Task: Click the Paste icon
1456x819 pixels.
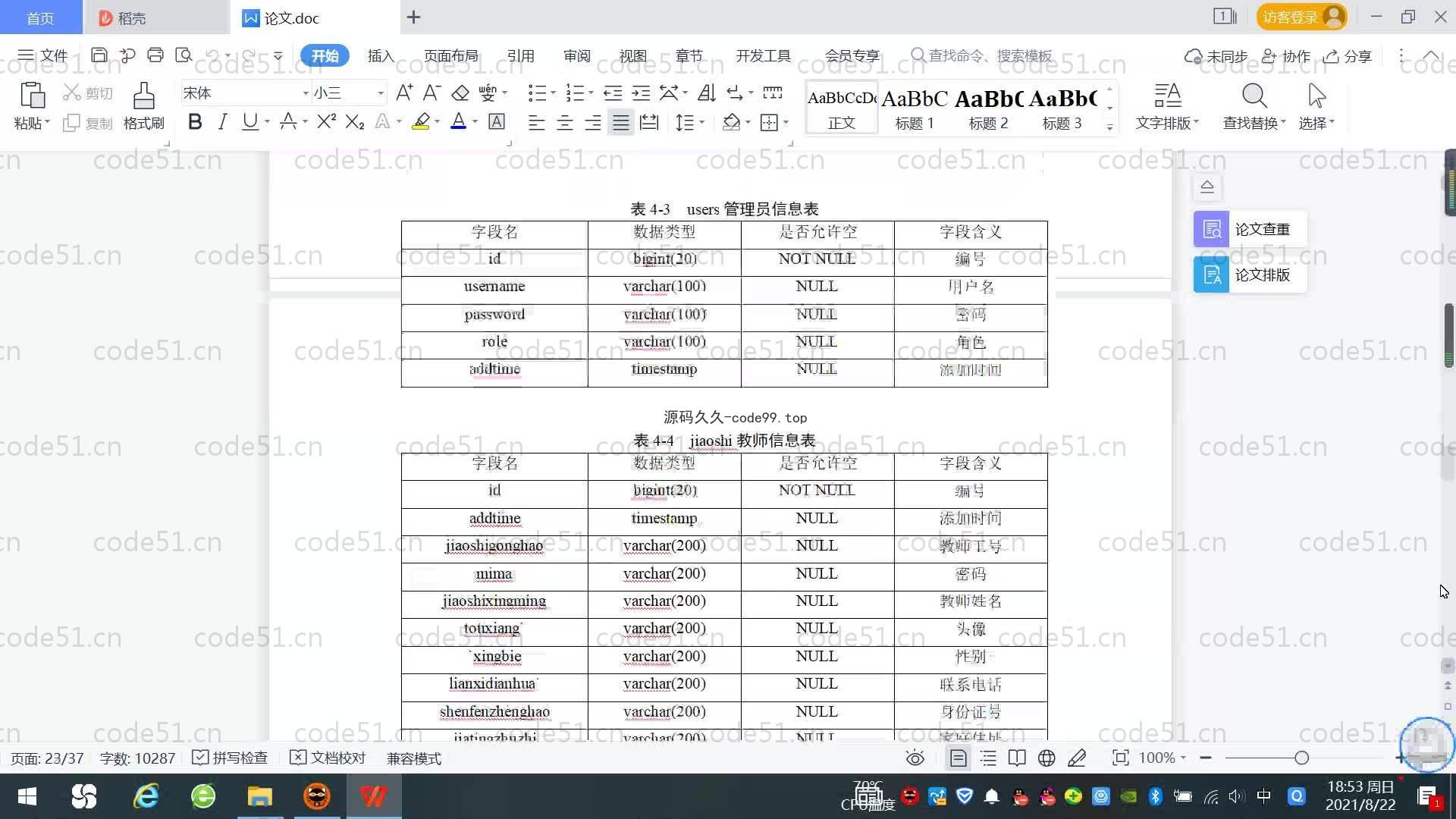Action: tap(32, 96)
